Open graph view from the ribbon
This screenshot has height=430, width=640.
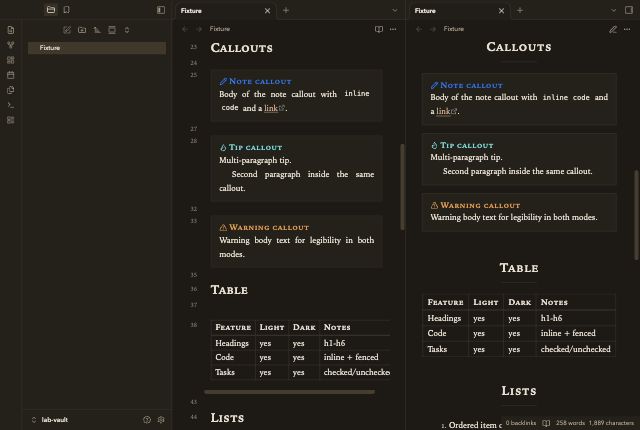[11, 45]
